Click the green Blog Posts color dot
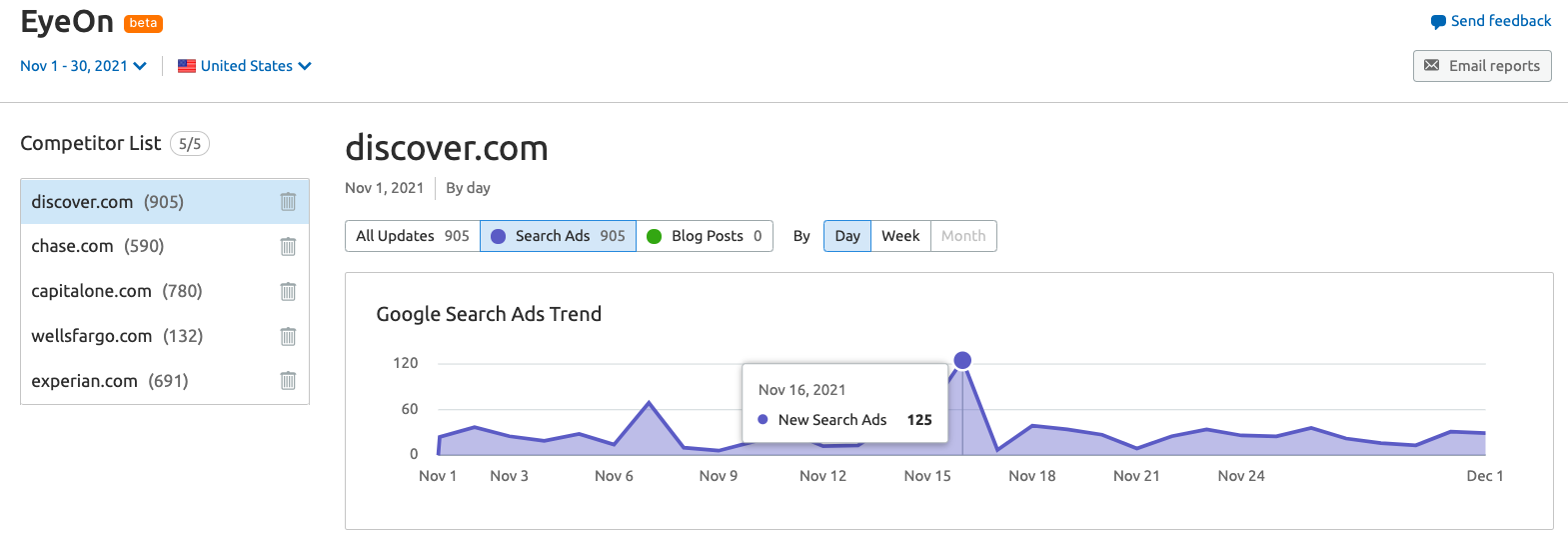This screenshot has width=1568, height=540. pos(655,236)
